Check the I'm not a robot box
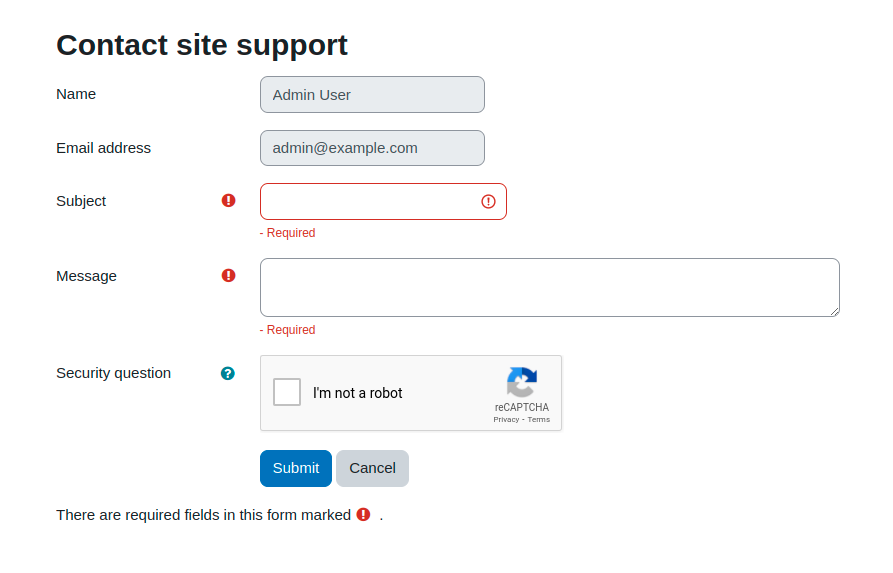This screenshot has width=893, height=573. point(287,392)
